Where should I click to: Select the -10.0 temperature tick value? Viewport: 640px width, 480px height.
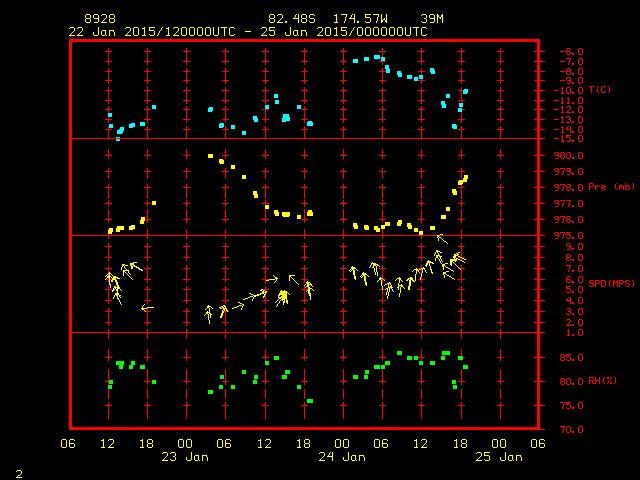[568, 90]
